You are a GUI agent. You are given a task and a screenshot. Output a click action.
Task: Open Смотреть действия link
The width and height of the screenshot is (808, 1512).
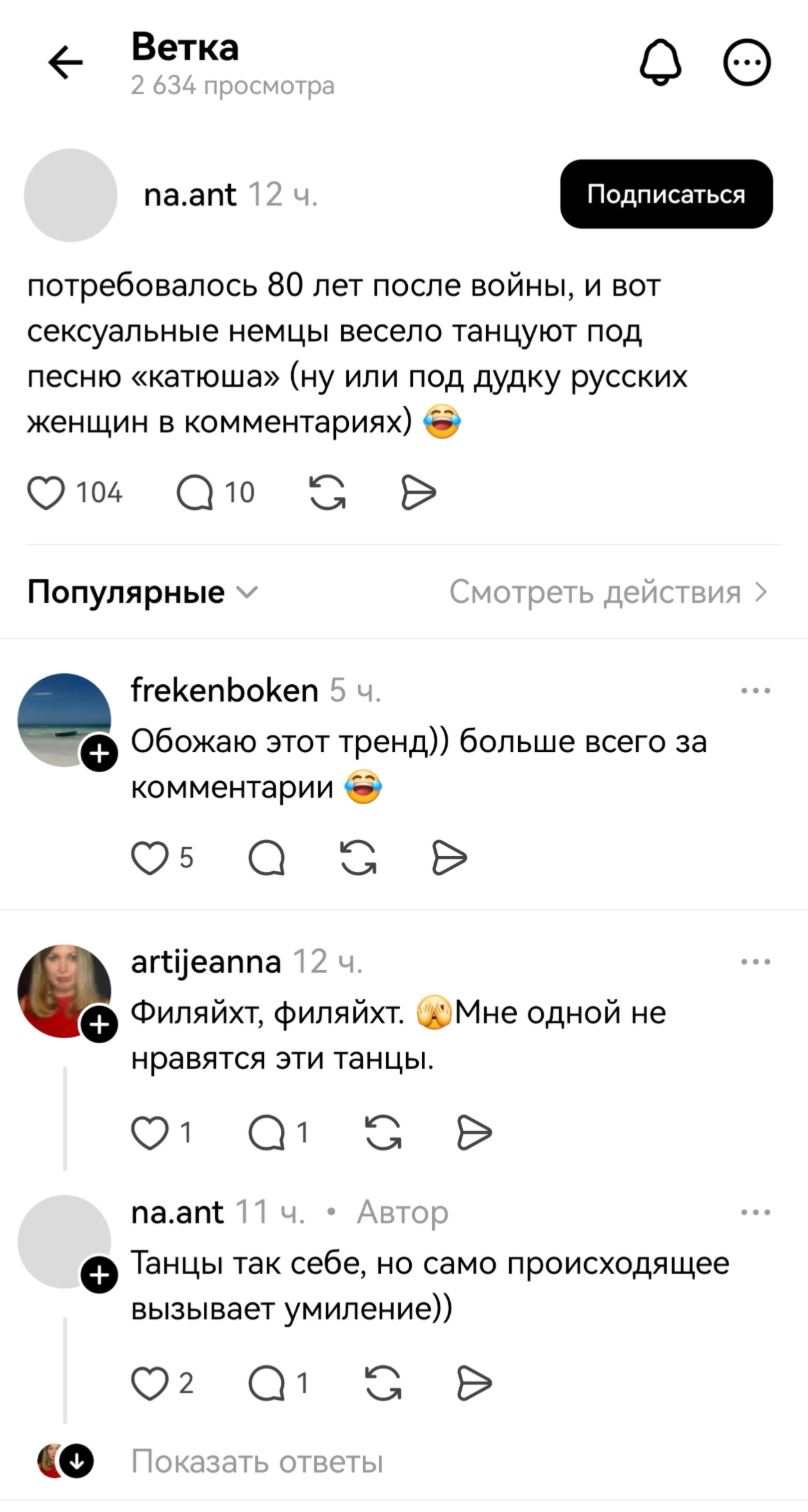(x=607, y=592)
